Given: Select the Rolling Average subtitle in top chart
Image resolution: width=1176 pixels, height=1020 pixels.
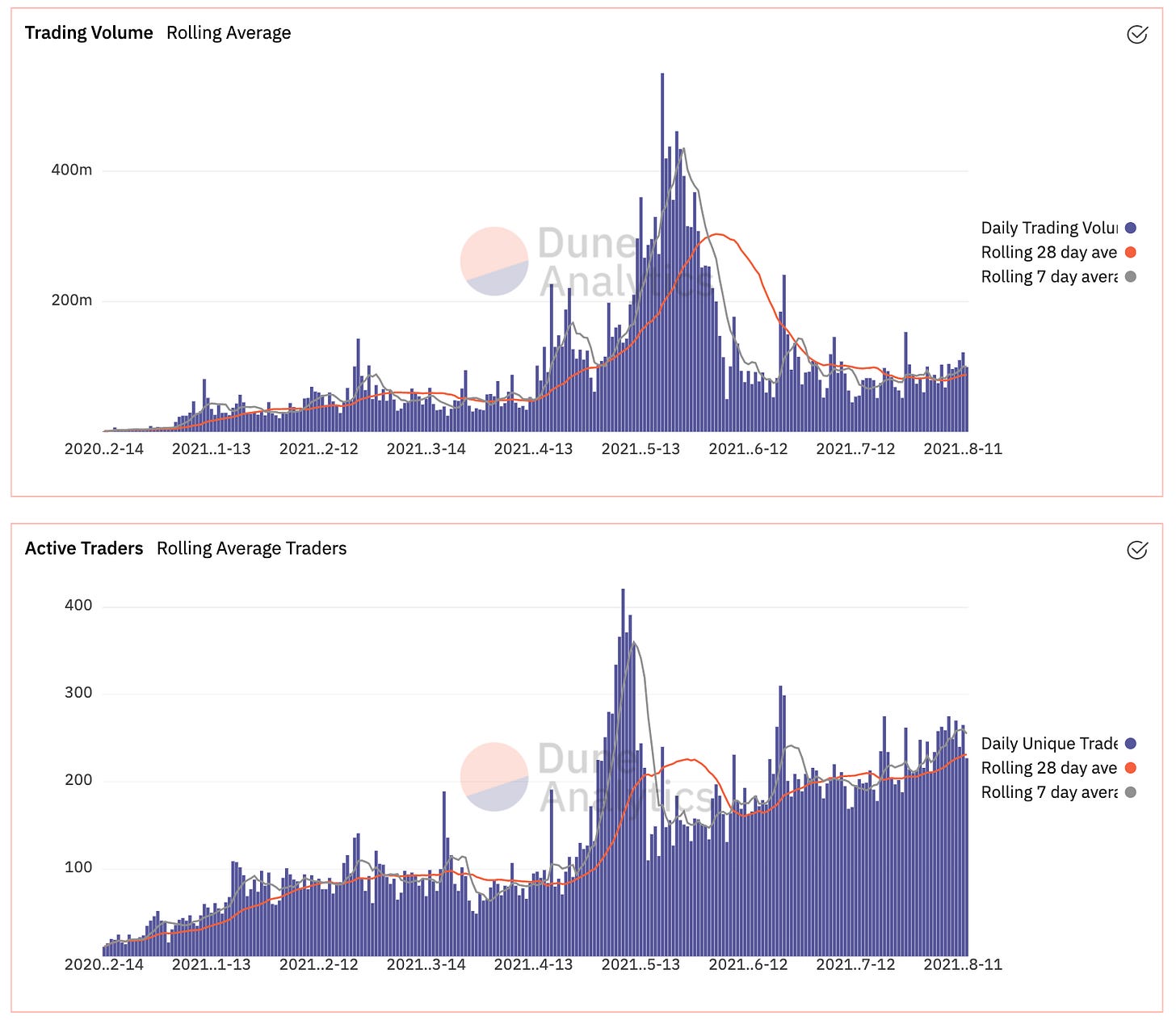Looking at the screenshot, I should pyautogui.click(x=229, y=33).
